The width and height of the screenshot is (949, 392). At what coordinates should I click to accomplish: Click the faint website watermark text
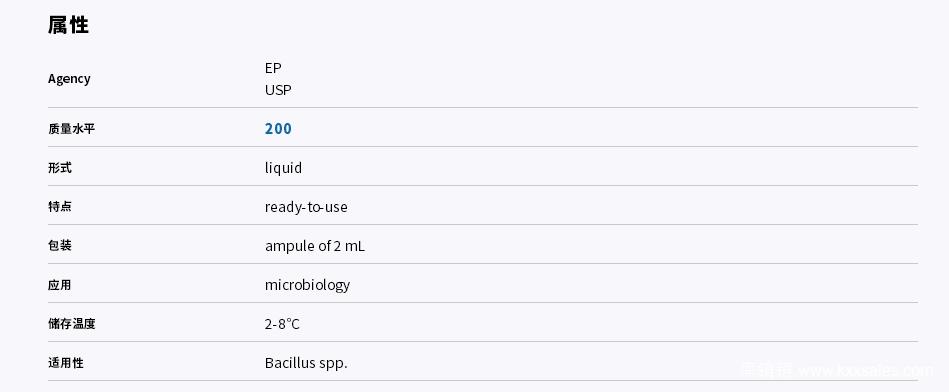(x=837, y=370)
